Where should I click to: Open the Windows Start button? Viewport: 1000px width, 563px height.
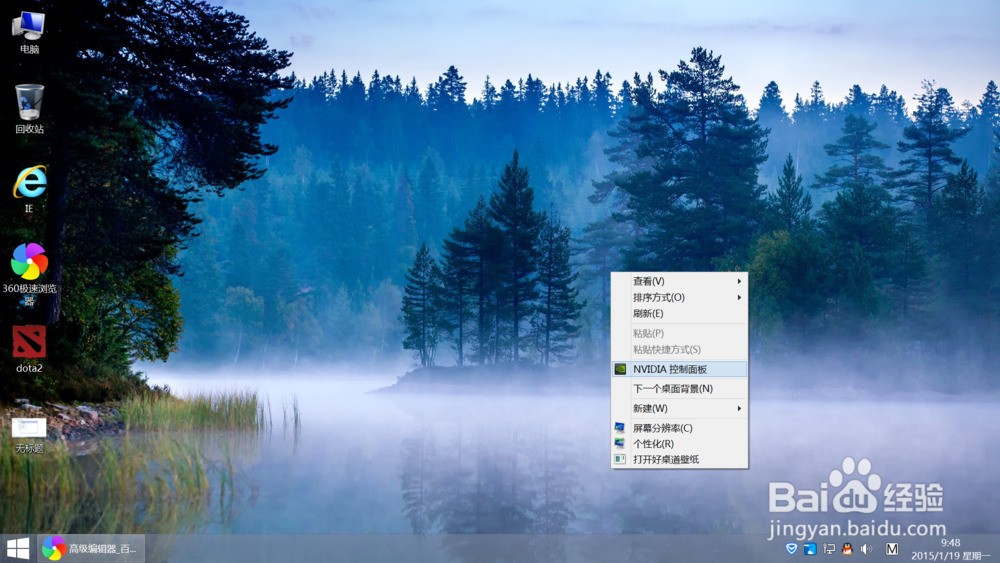(18, 548)
